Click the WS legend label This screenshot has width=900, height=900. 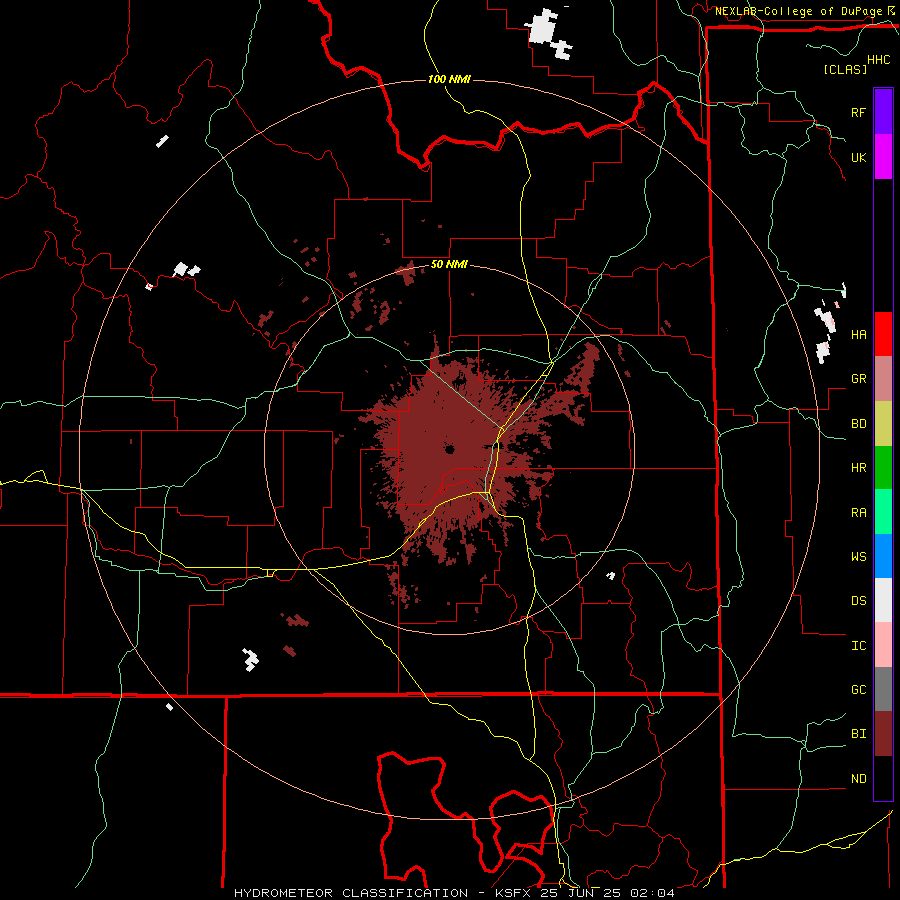tap(858, 557)
